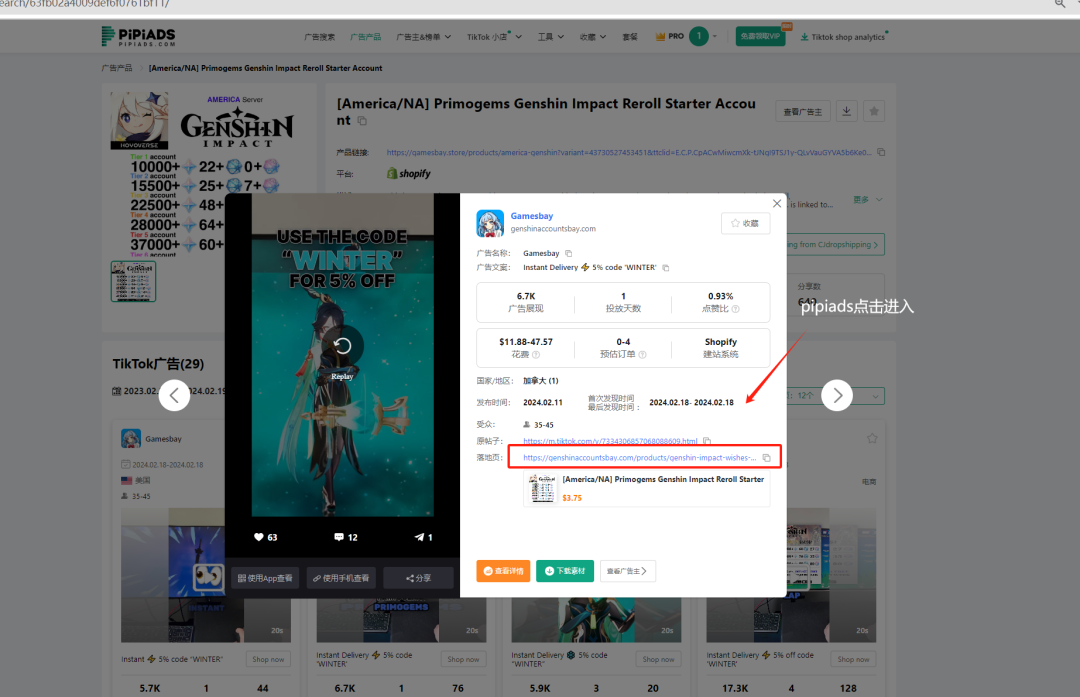Select the 广告产品 nav tab
The width and height of the screenshot is (1080, 697).
point(365,37)
